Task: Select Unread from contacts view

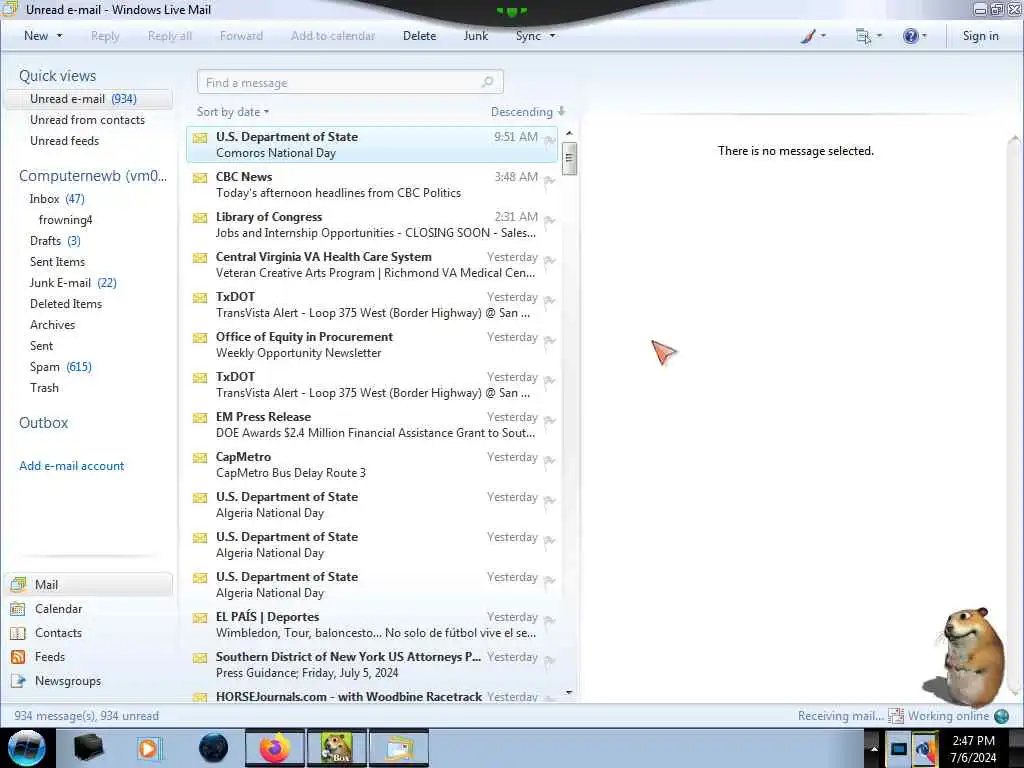Action: pyautogui.click(x=88, y=120)
